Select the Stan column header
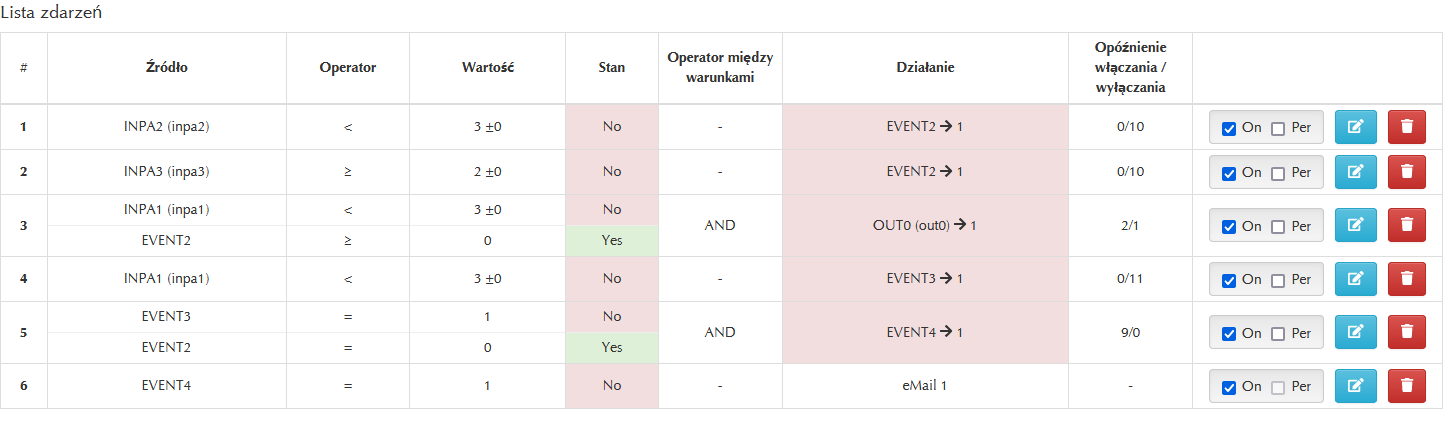 point(611,68)
